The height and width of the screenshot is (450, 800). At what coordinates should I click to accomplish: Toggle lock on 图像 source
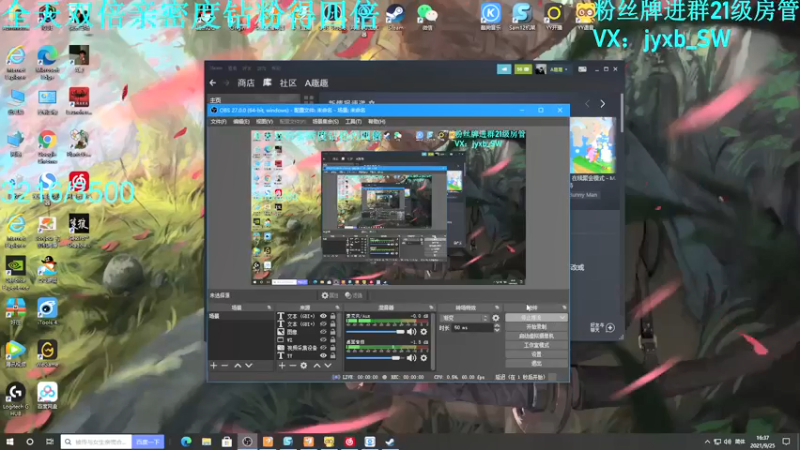333,332
